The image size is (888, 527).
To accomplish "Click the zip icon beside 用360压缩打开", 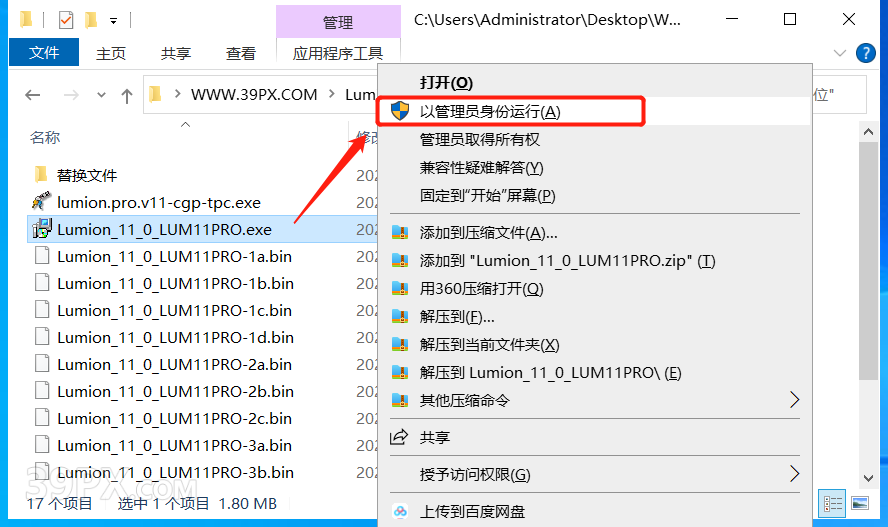I will (400, 289).
